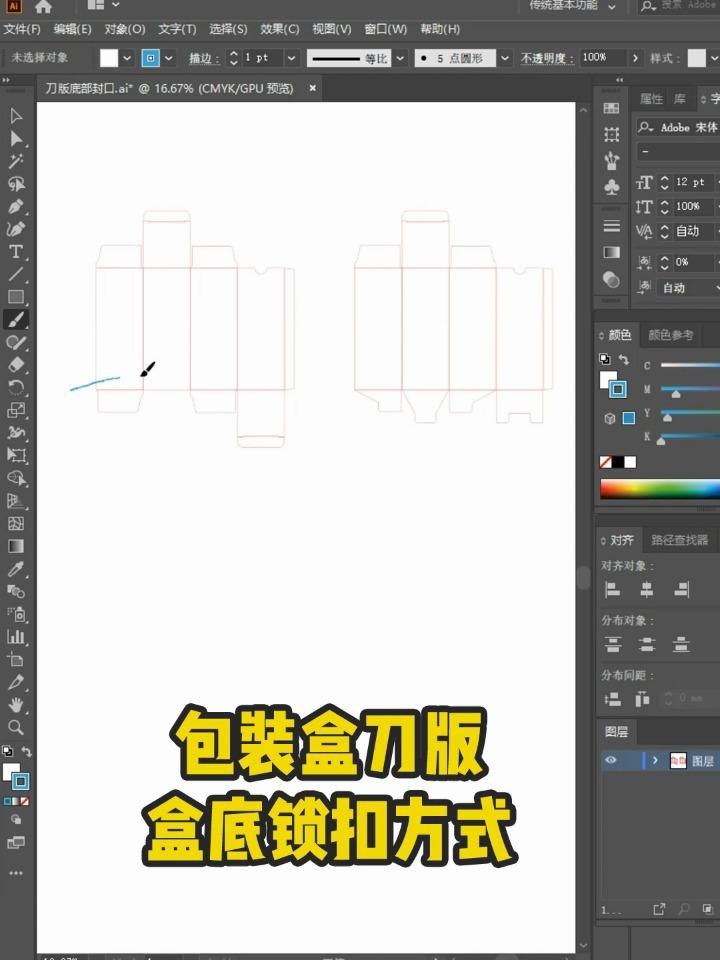Select the Curvature tool

point(16,229)
